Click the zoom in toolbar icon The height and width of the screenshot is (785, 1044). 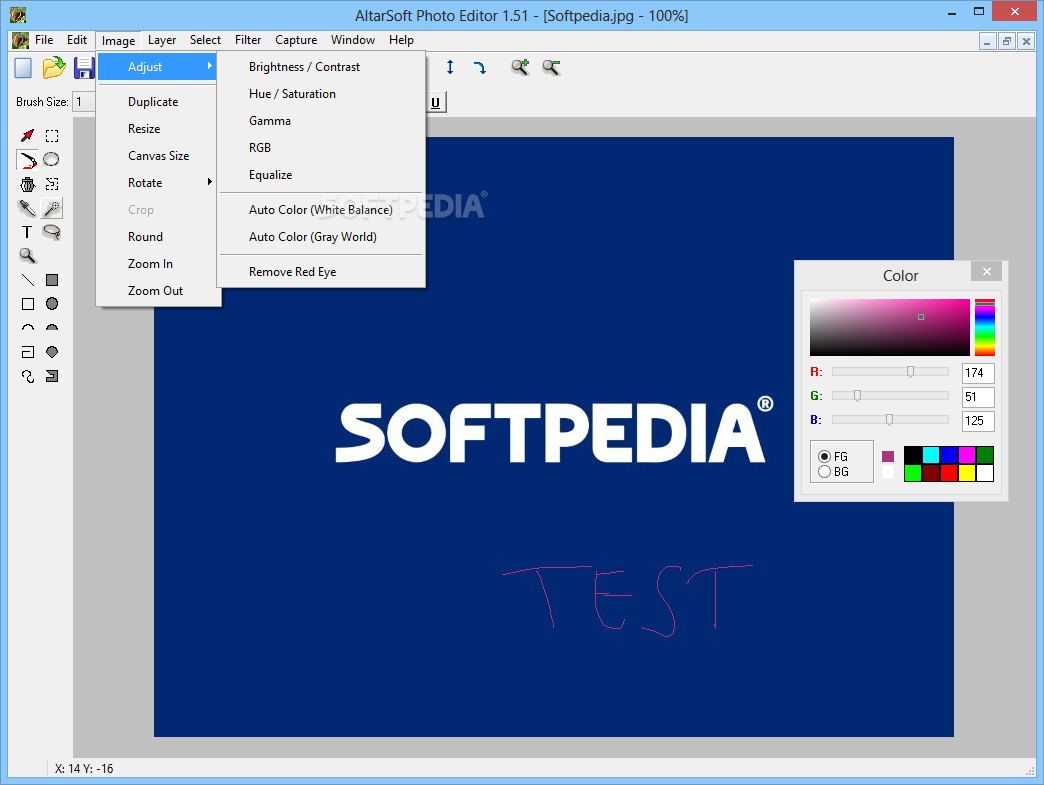click(520, 67)
